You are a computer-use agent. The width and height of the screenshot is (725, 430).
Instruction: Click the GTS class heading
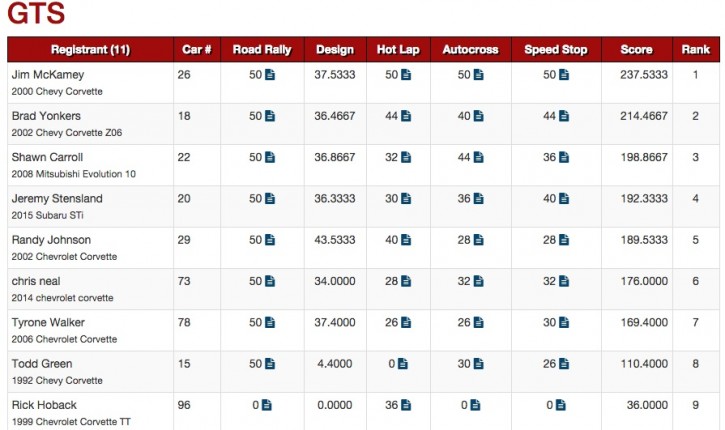tap(37, 15)
